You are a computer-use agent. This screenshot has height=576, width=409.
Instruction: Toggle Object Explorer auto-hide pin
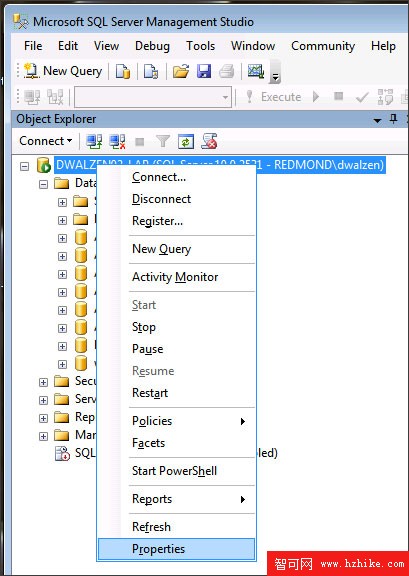click(393, 119)
